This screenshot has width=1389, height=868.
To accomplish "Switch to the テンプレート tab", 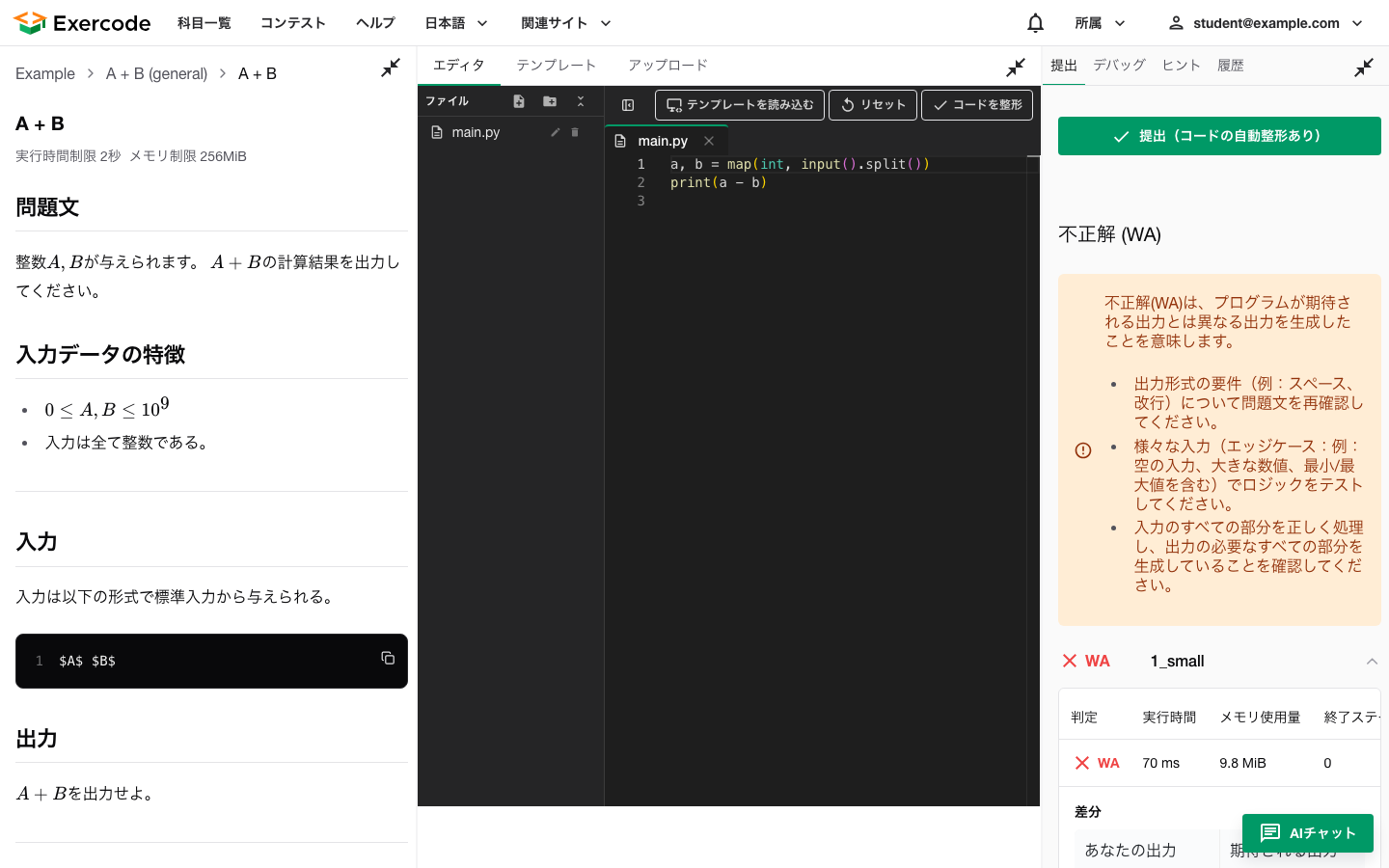I will coord(557,66).
